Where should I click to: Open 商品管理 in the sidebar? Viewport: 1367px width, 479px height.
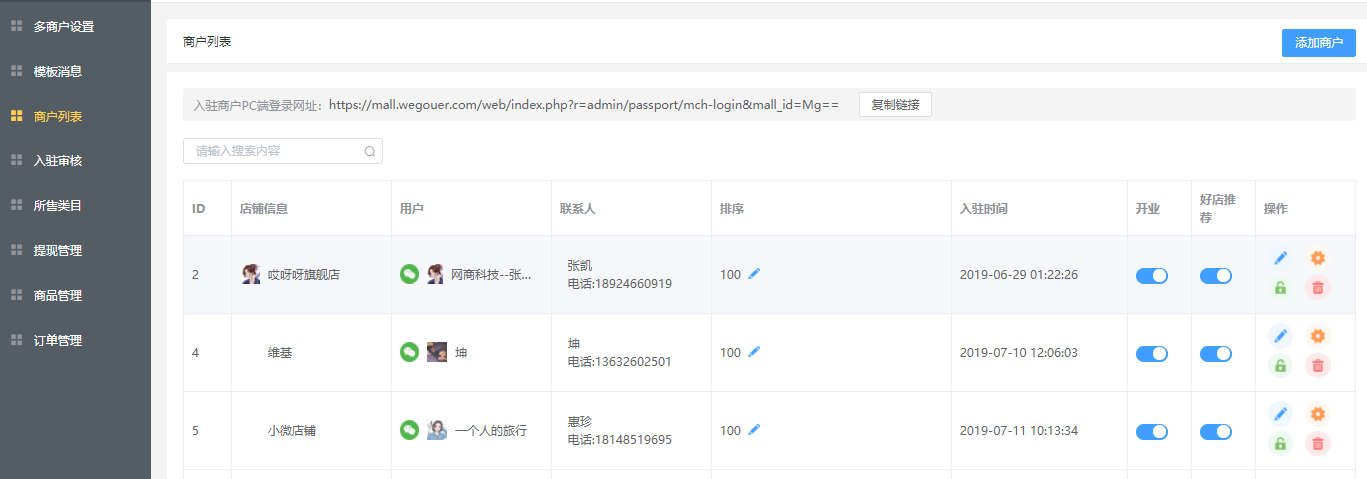tap(57, 296)
